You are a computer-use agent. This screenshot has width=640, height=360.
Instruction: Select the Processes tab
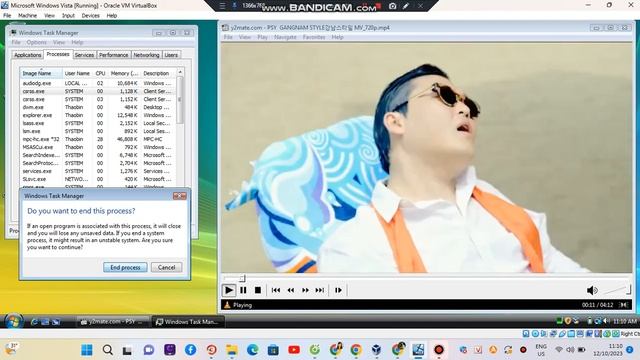(58, 54)
